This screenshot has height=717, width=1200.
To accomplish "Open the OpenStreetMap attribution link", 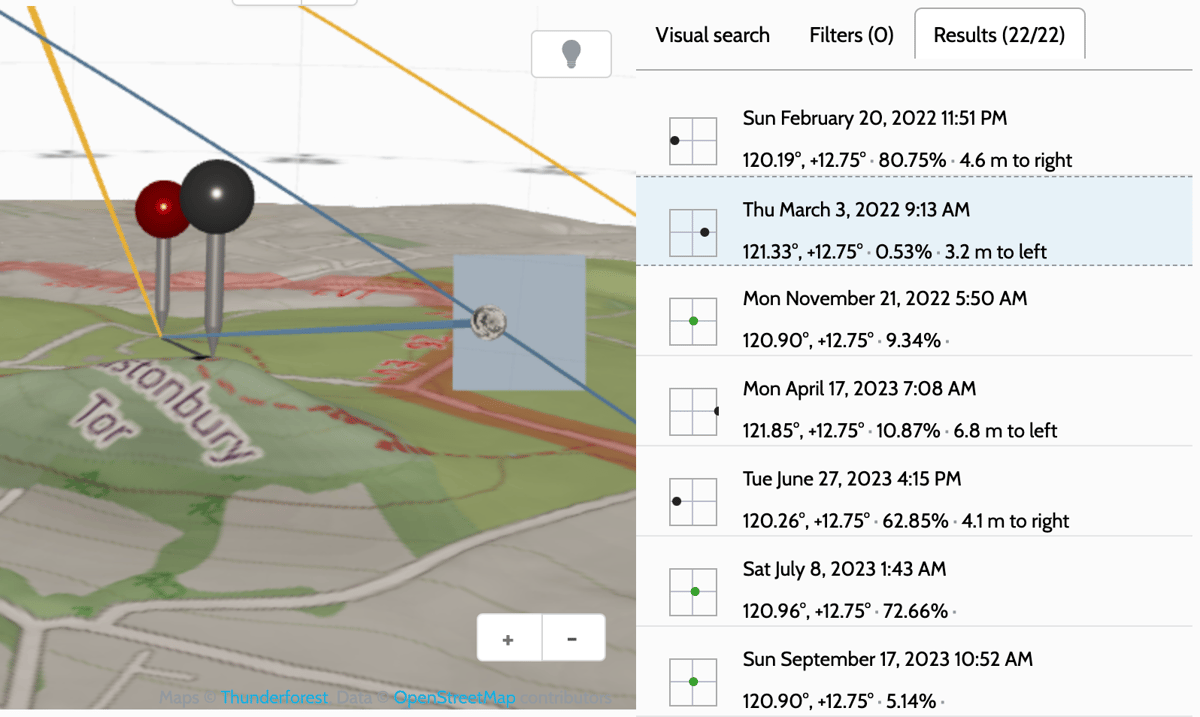I will (455, 698).
